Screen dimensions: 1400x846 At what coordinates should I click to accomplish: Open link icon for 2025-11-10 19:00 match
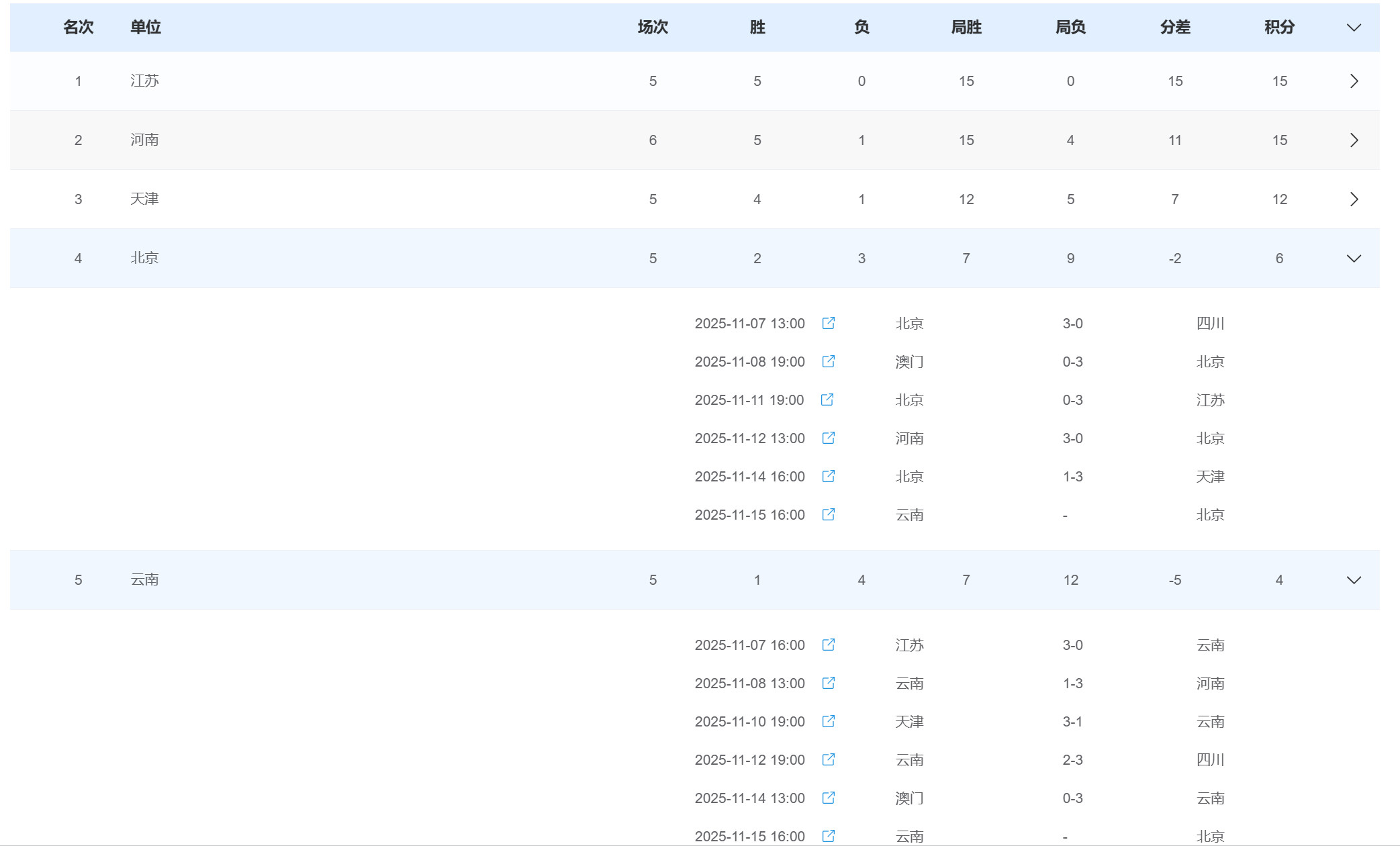click(x=829, y=721)
